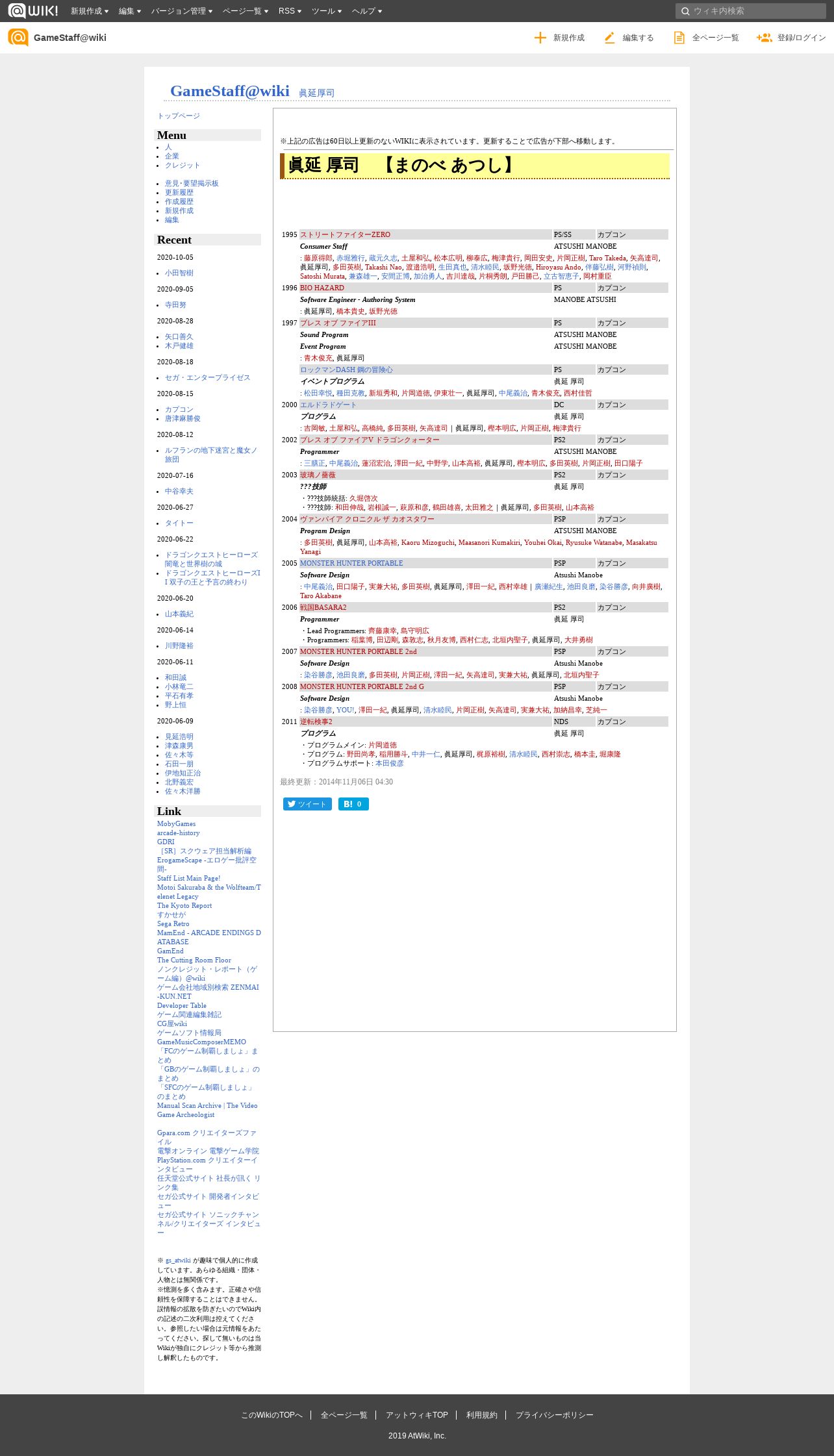Go to トップページ in sidebar

179,116
